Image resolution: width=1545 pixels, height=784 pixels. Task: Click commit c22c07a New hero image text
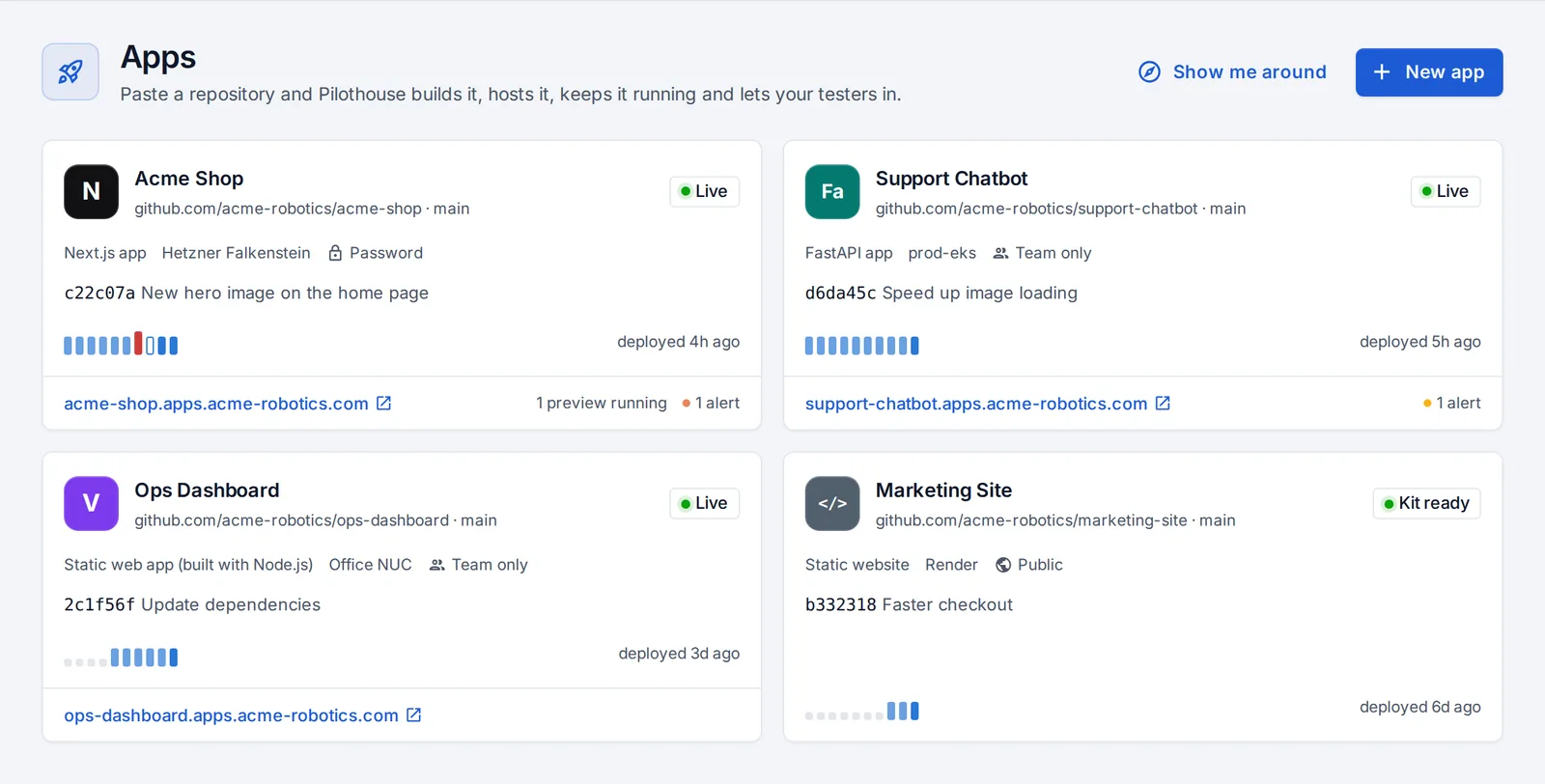246,293
